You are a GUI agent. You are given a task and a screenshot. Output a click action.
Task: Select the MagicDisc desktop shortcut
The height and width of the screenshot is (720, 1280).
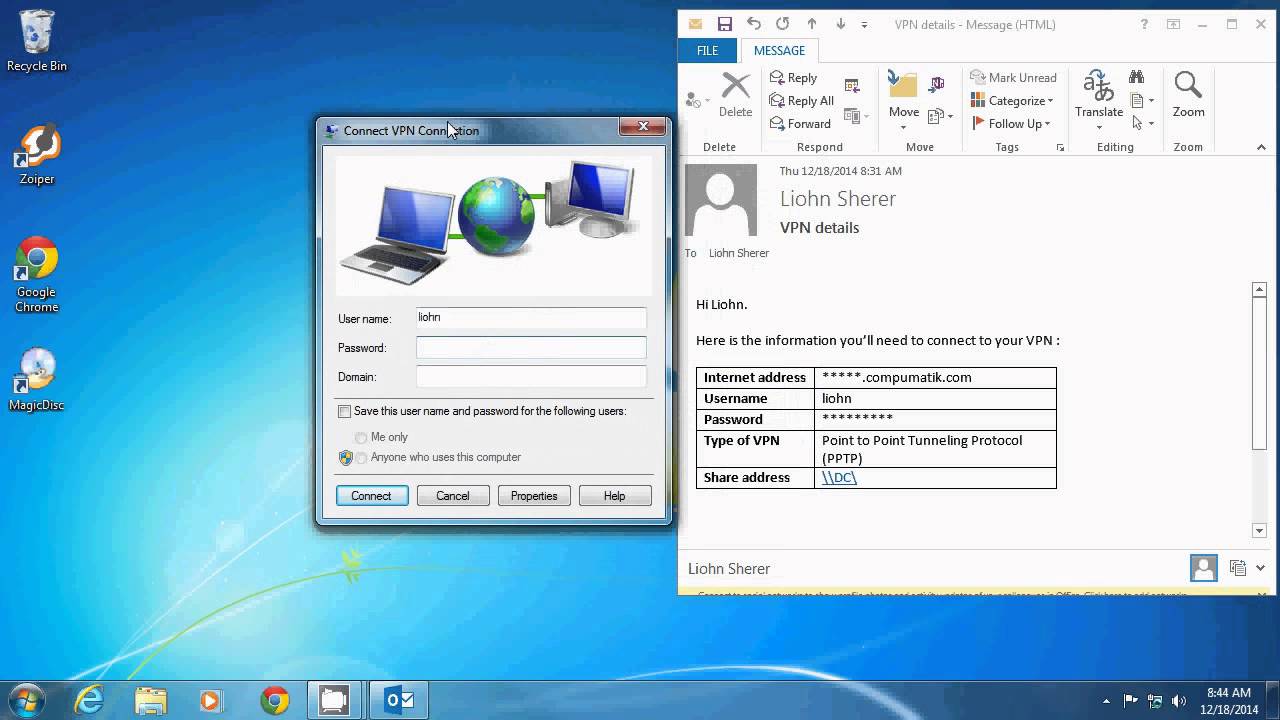click(37, 380)
